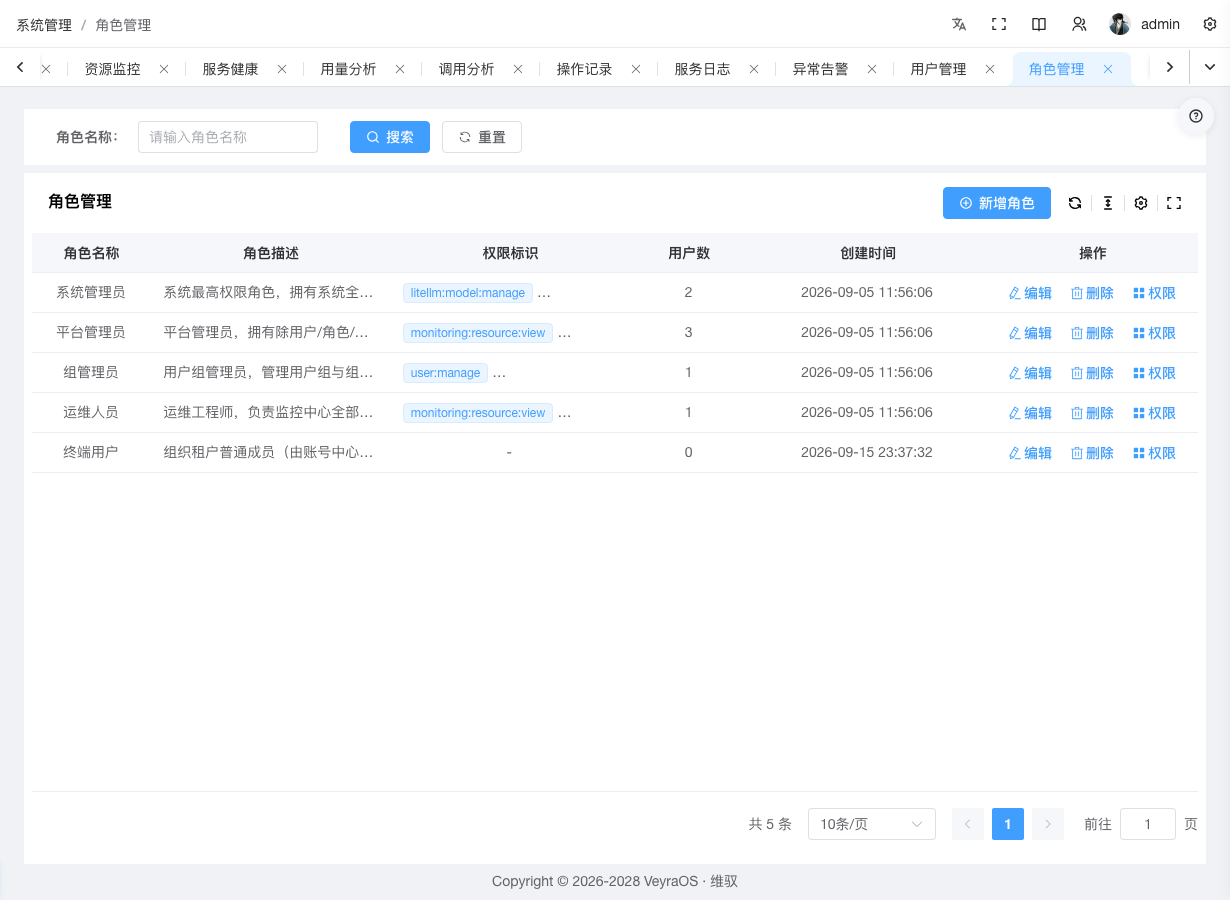1230x900 pixels.
Task: Delete the 平台管理员 role
Action: (1092, 333)
